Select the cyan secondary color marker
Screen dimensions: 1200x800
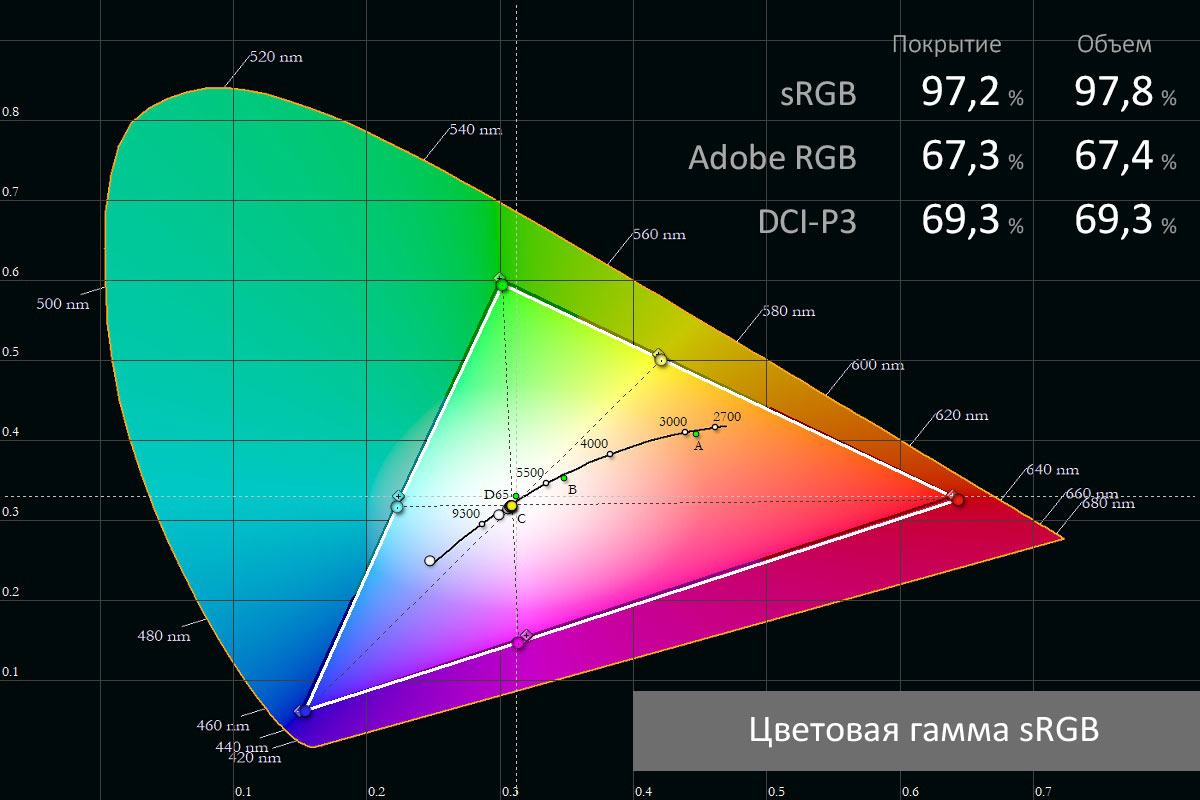coord(397,507)
